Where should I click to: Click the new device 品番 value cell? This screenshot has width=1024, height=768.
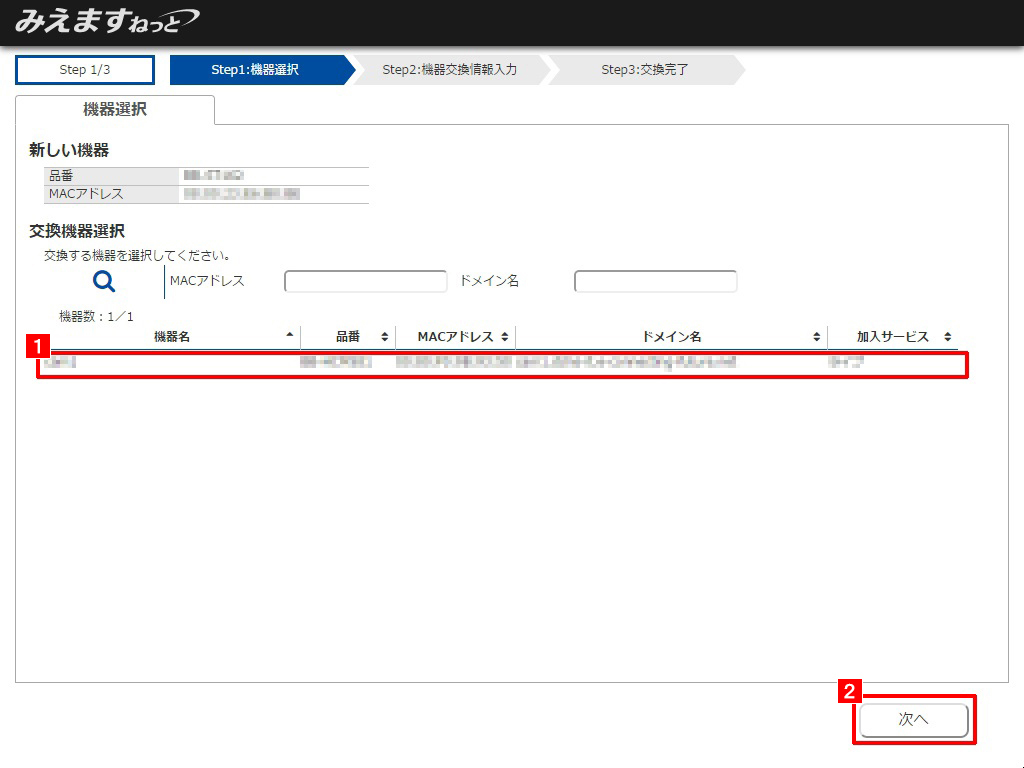[215, 175]
